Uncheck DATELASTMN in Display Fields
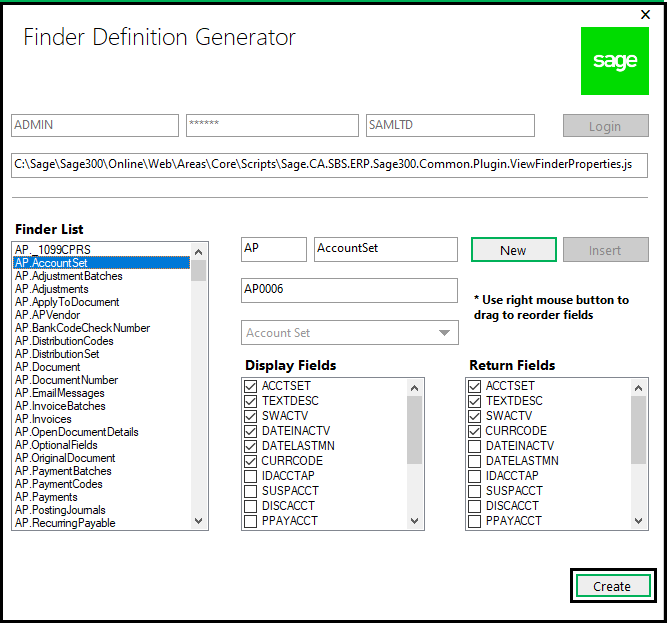Viewport: 667px width, 623px height. tap(251, 446)
